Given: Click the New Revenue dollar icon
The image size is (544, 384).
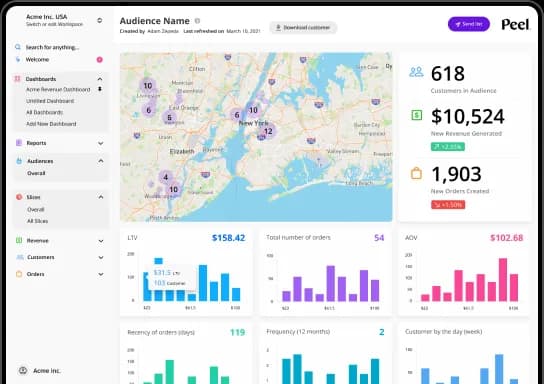Looking at the screenshot, I should point(417,115).
